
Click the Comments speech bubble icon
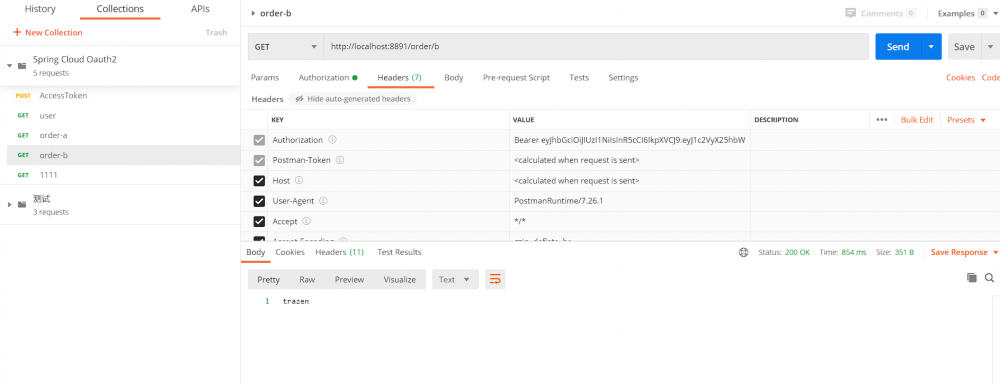tap(849, 13)
